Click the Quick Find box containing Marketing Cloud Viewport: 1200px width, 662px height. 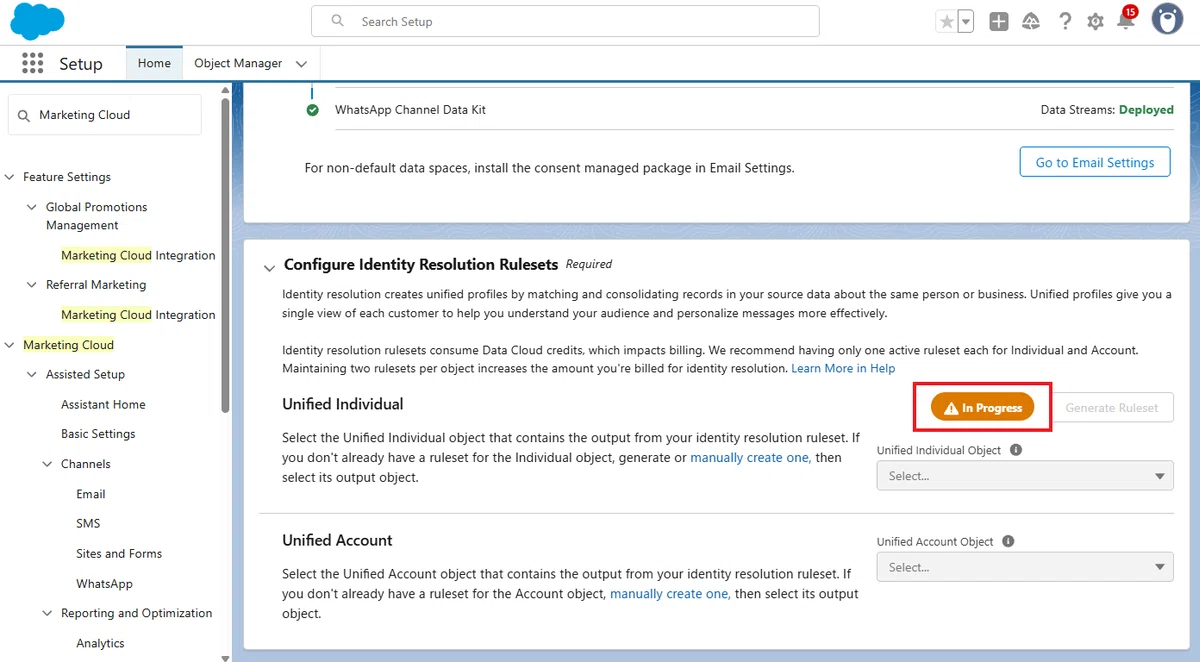click(105, 115)
